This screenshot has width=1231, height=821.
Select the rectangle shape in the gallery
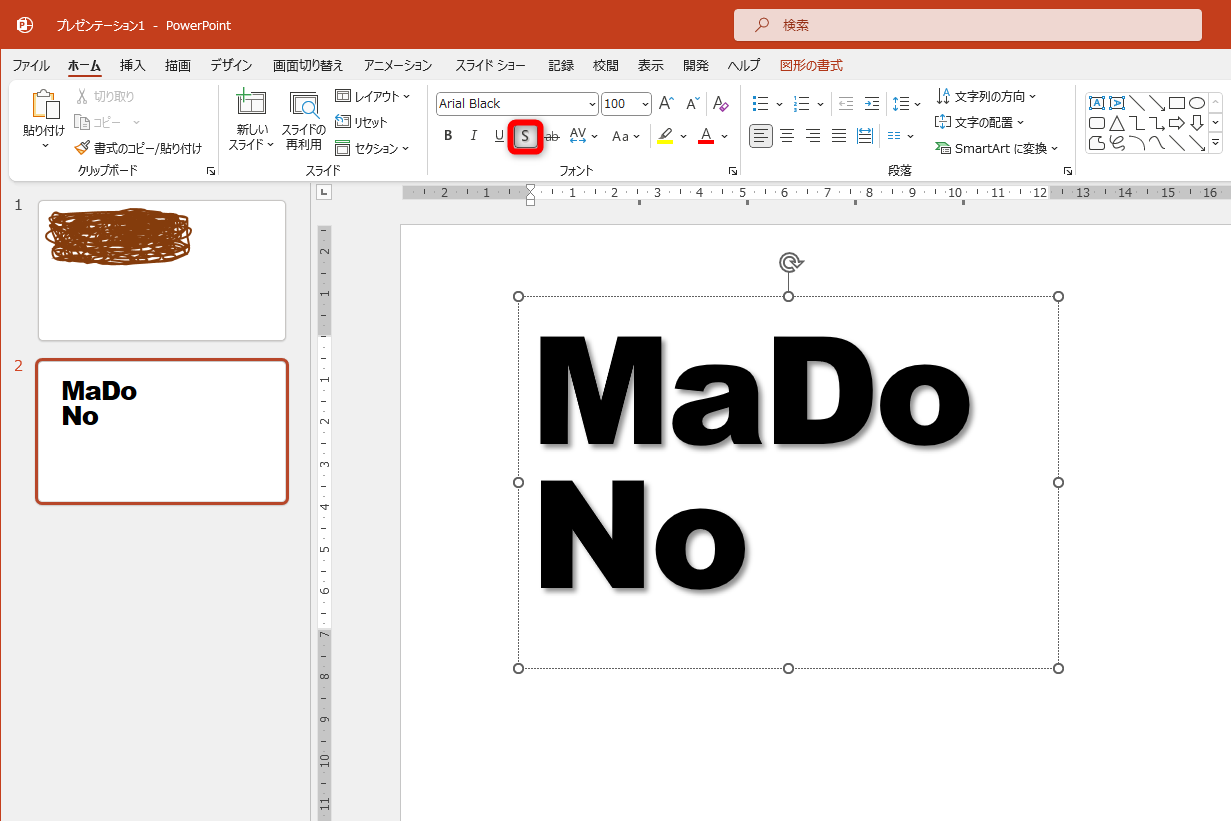pos(1177,103)
